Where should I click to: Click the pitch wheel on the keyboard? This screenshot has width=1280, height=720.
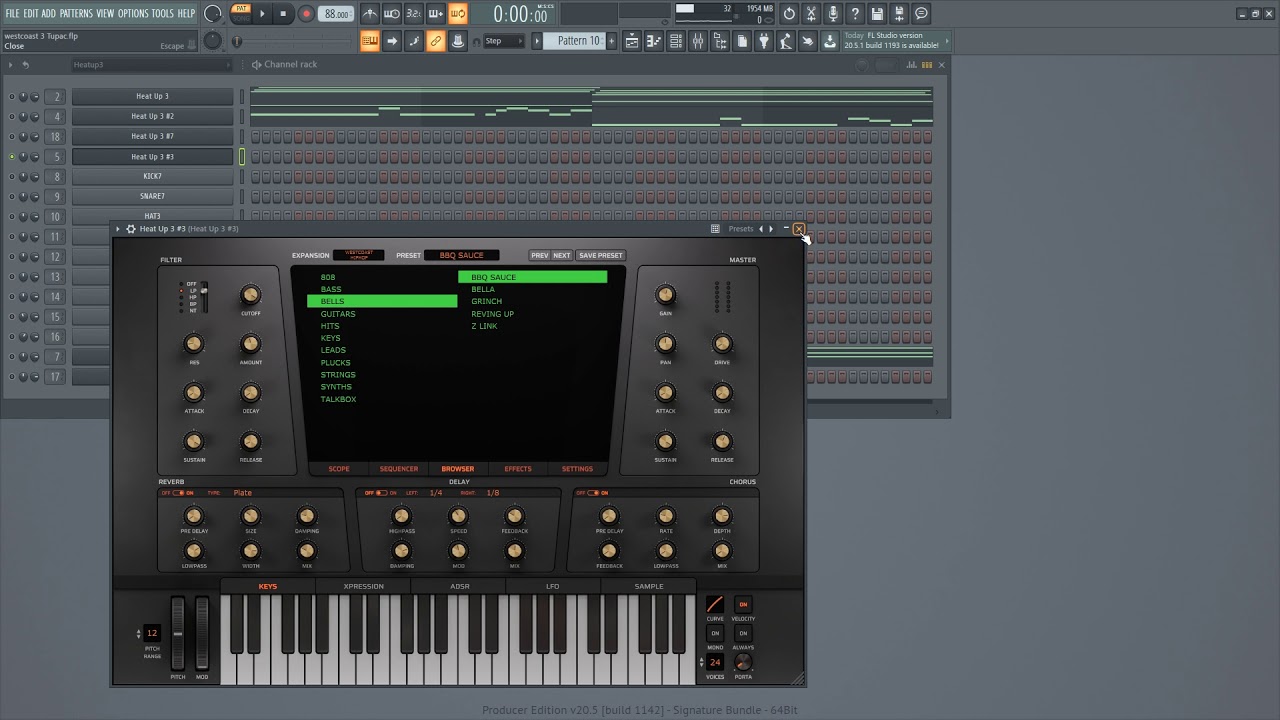click(x=178, y=633)
